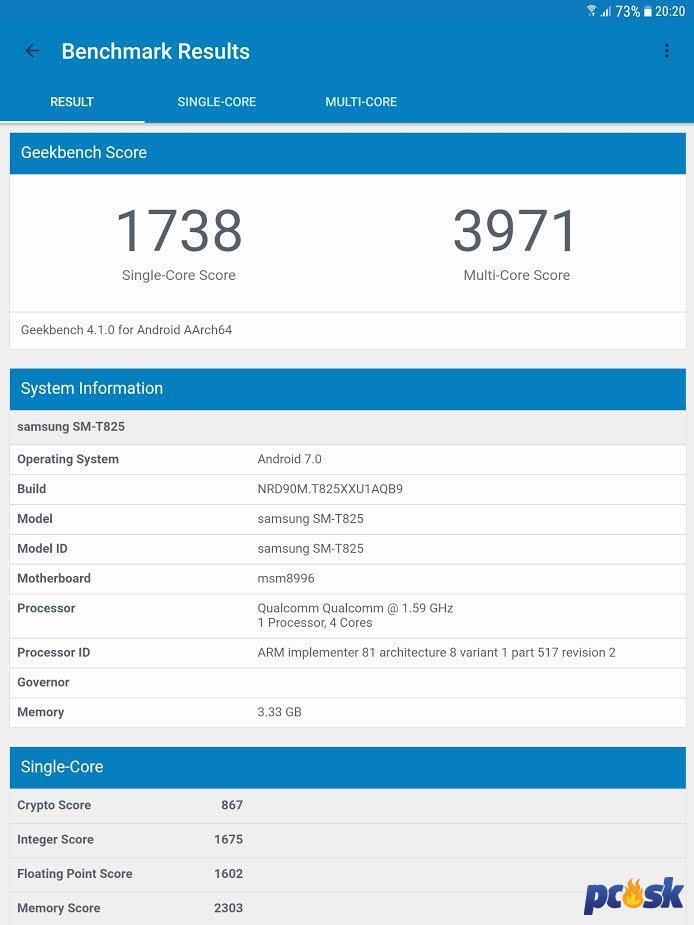This screenshot has width=694, height=925.
Task: Tap the Operating System row
Action: (347, 459)
